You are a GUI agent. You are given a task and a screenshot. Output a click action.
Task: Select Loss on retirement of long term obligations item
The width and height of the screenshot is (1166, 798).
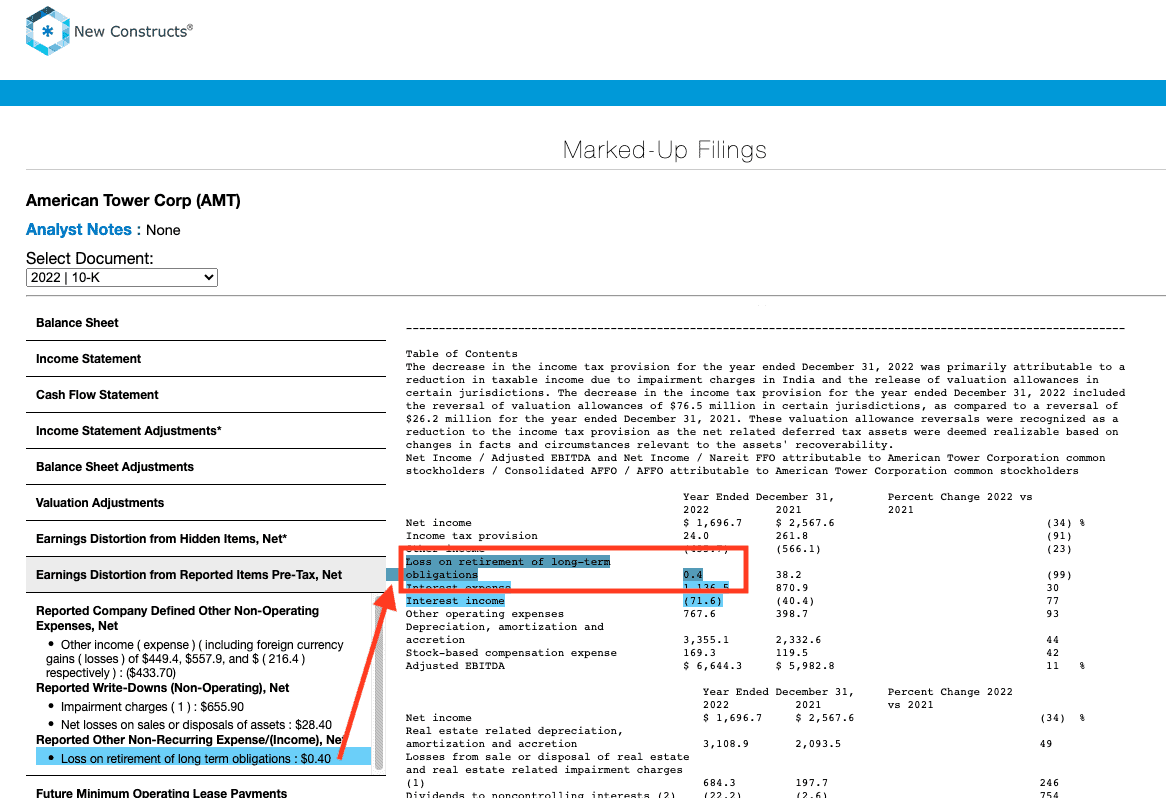[x=203, y=758]
